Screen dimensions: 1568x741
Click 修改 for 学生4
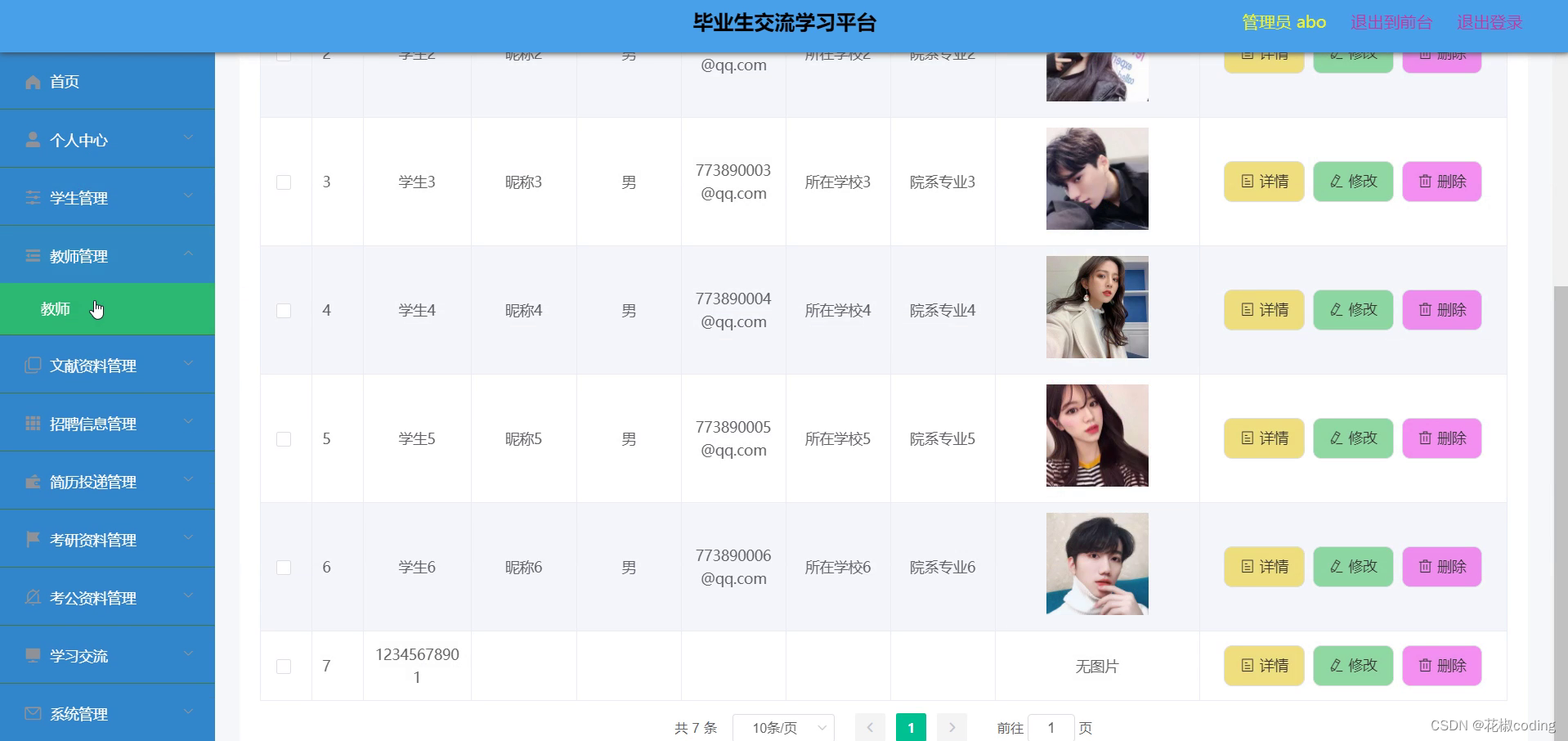click(x=1353, y=310)
